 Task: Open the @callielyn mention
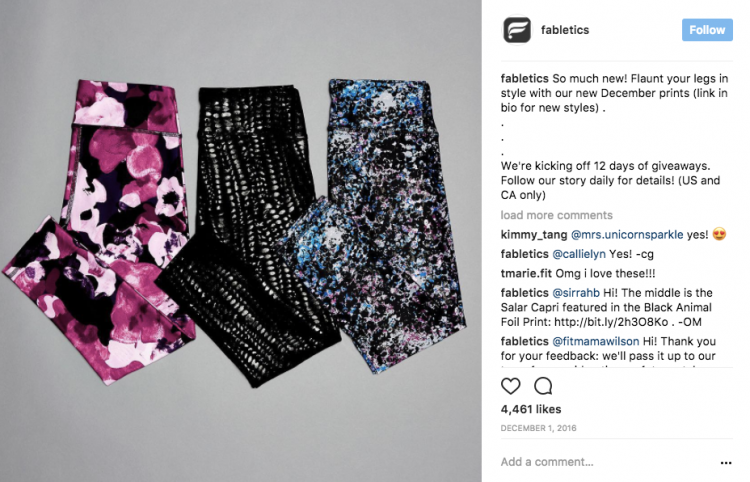pyautogui.click(x=579, y=254)
